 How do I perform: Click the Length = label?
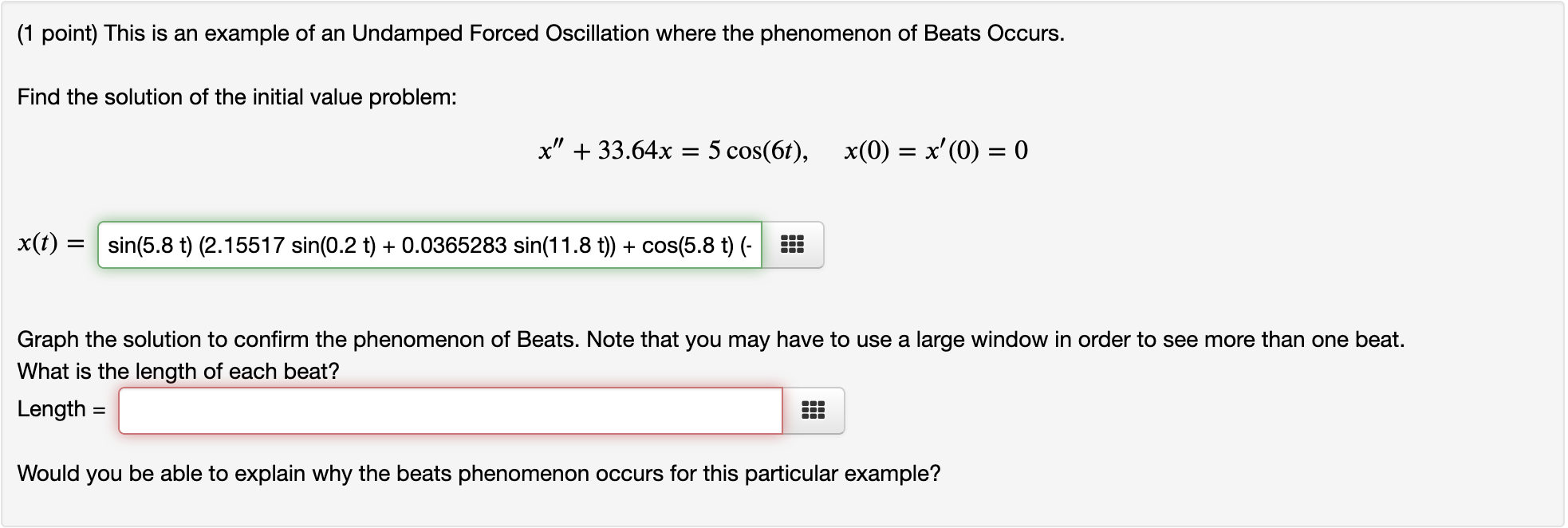coord(61,409)
